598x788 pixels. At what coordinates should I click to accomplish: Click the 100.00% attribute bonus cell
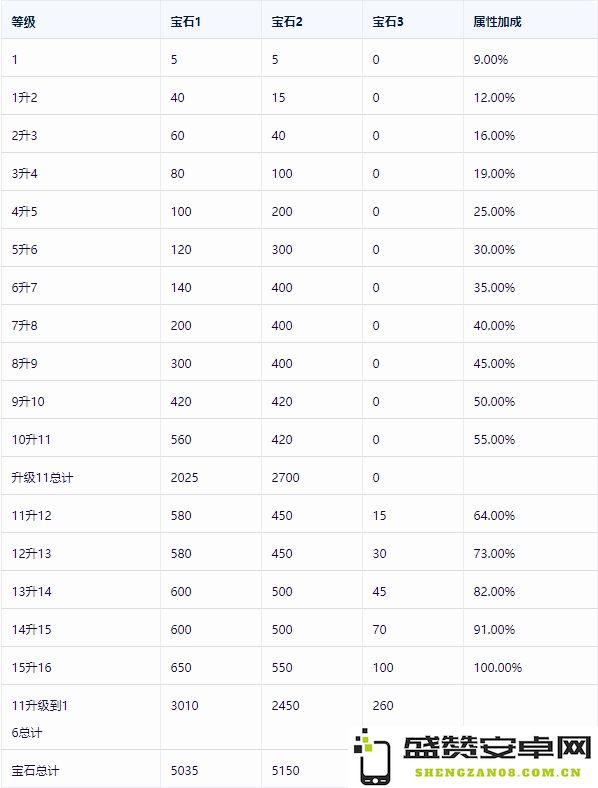[497, 667]
